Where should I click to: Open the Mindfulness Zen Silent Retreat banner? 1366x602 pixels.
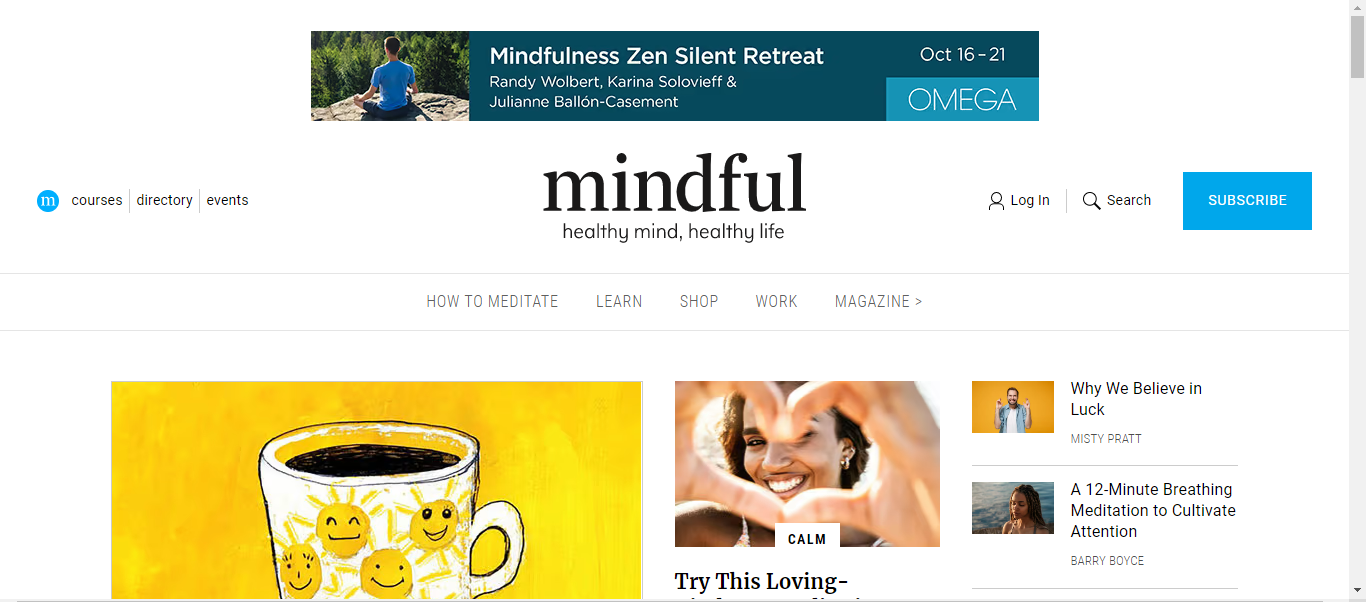[675, 76]
